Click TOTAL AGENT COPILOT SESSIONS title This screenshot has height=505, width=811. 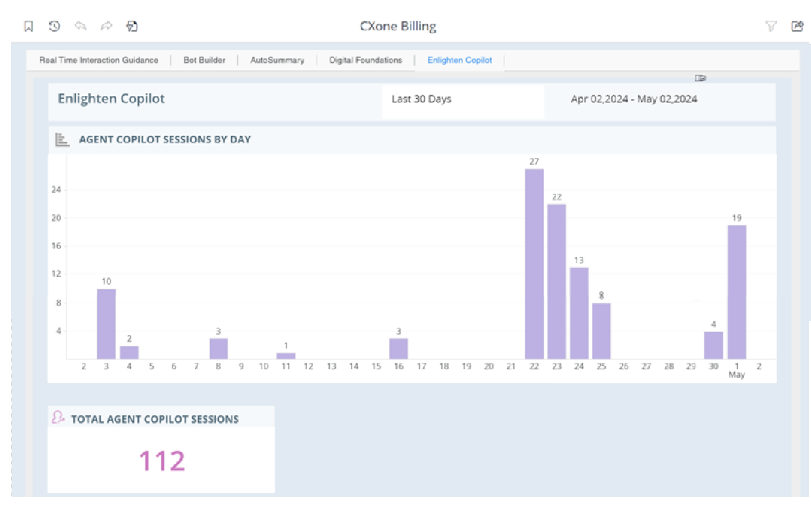(x=155, y=419)
